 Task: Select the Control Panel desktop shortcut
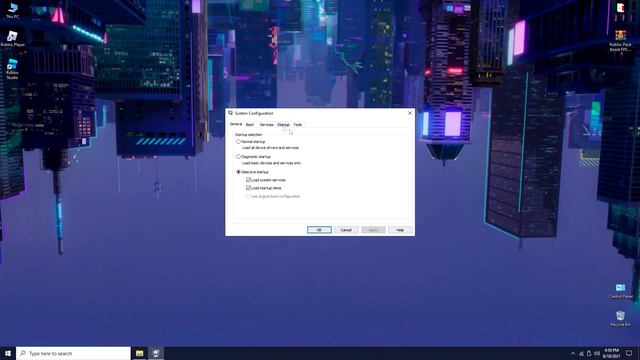pyautogui.click(x=620, y=291)
